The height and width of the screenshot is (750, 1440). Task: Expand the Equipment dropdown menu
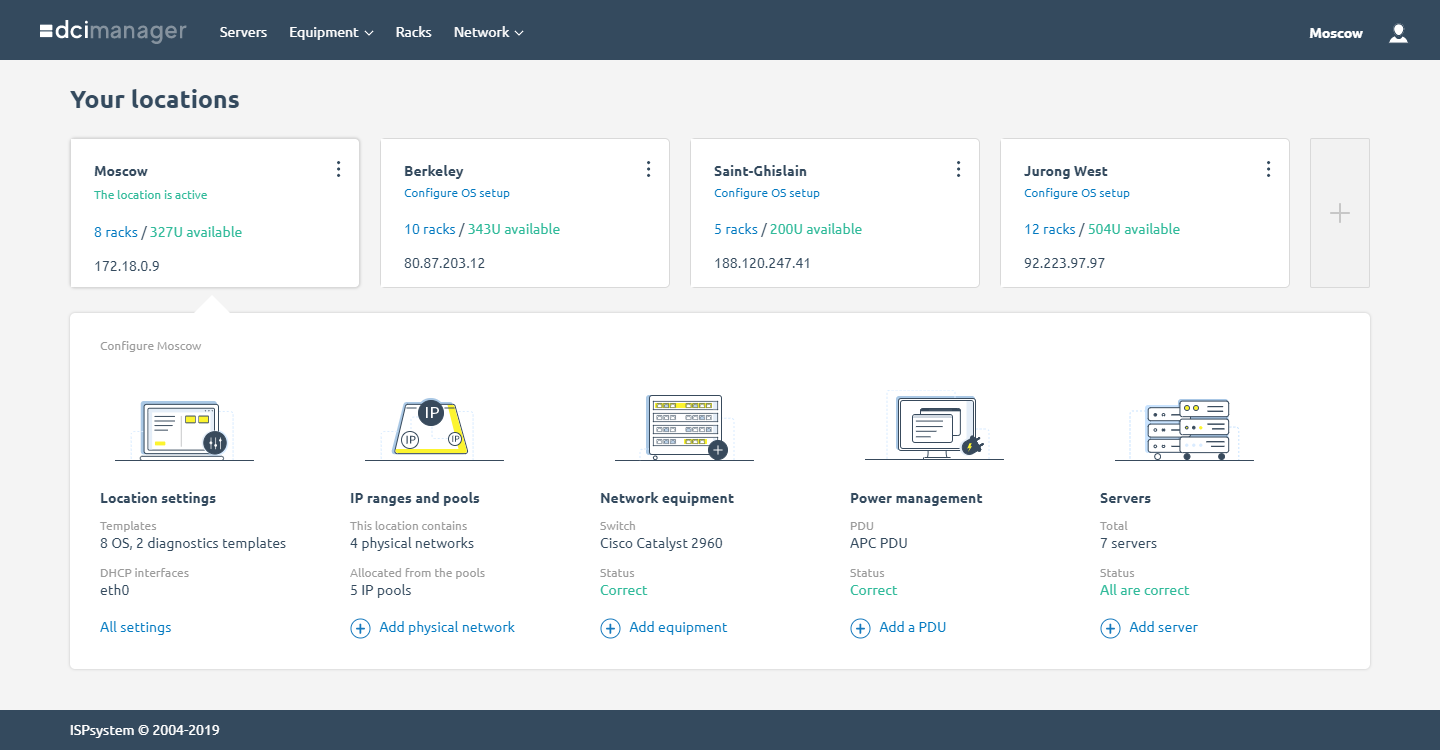click(331, 32)
